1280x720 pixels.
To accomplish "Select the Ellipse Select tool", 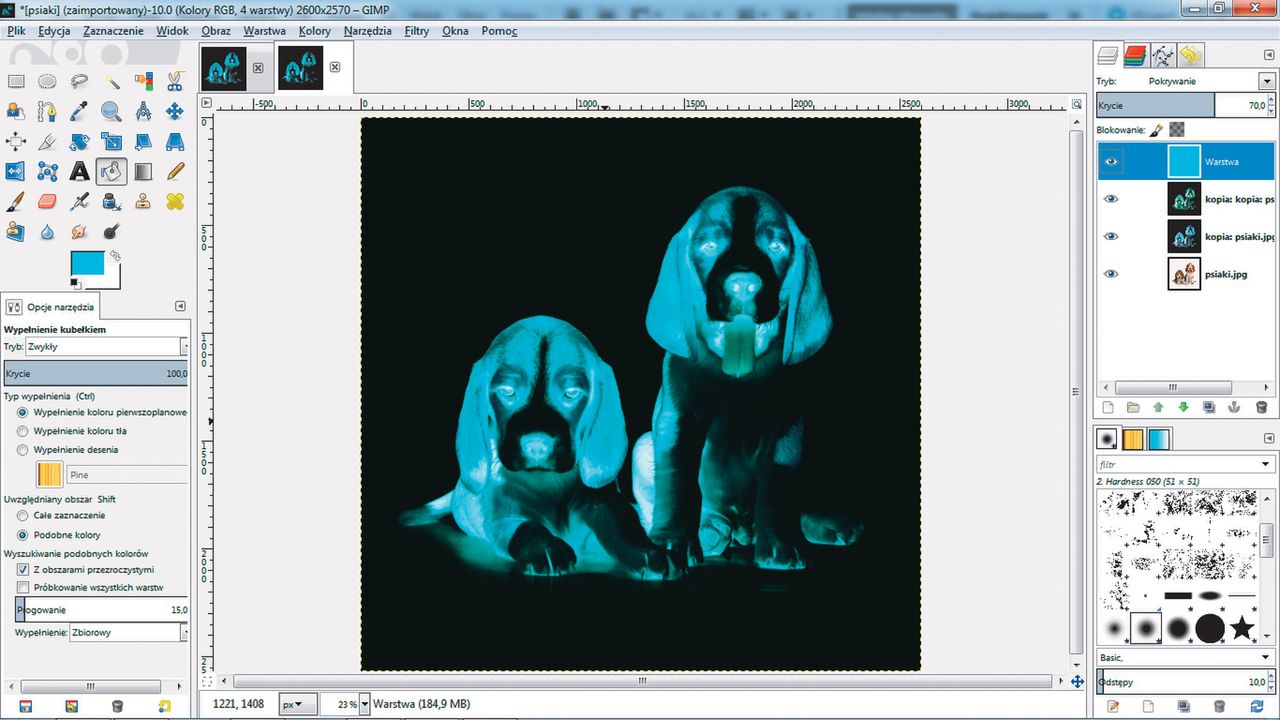I will pos(47,82).
